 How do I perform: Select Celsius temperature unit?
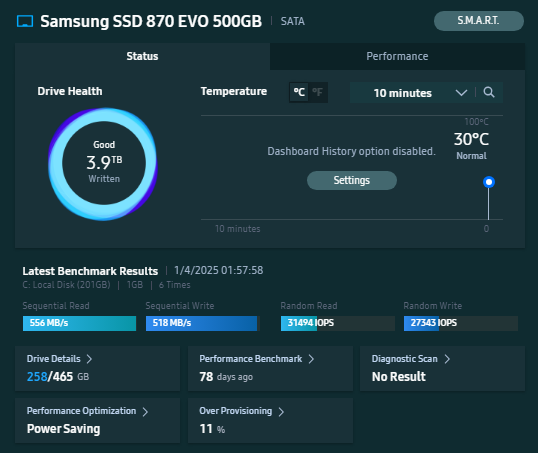299,92
